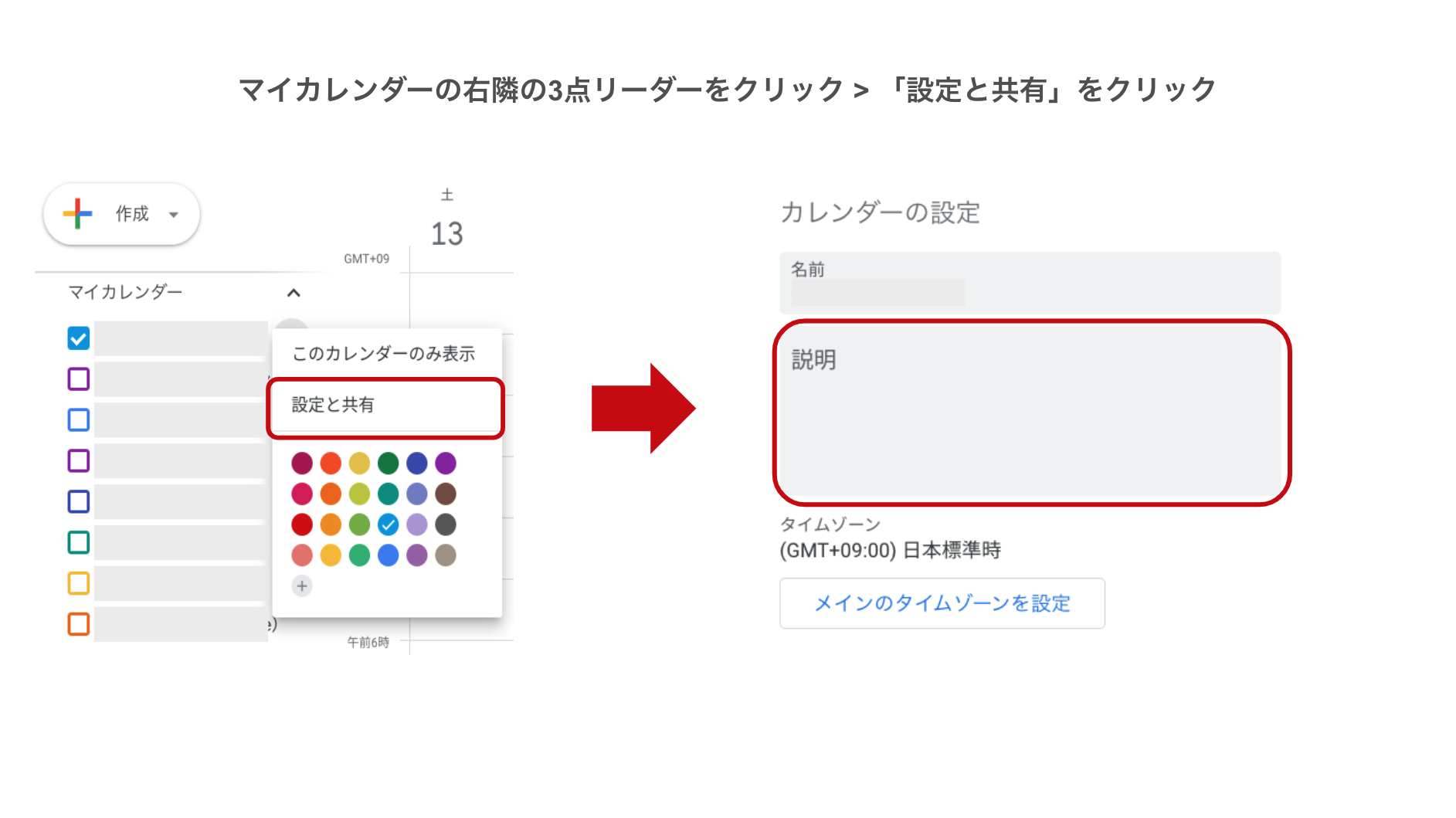Pick the dark blue swatch, top row

(417, 463)
